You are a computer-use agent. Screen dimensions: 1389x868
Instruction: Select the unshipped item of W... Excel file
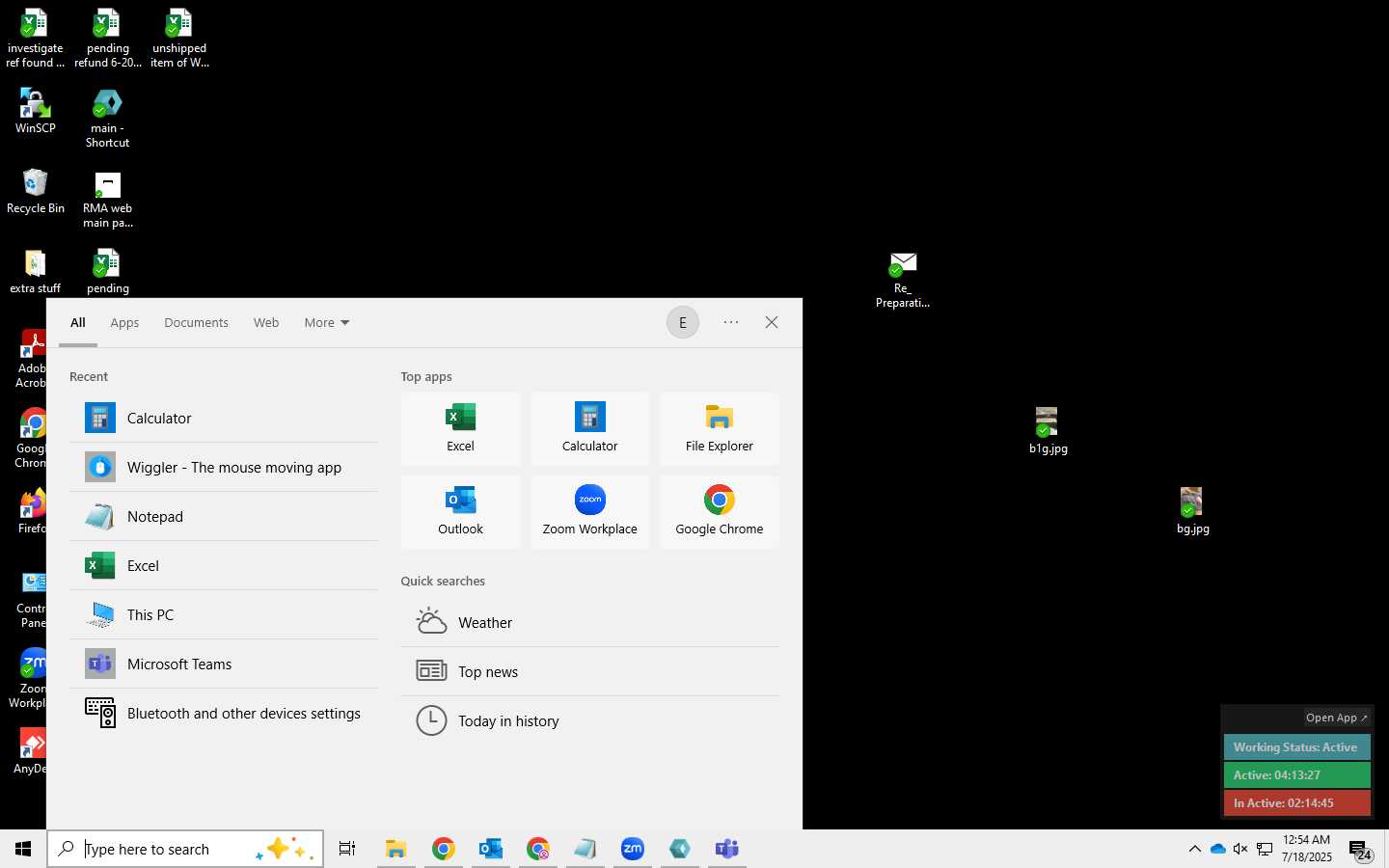(x=179, y=39)
